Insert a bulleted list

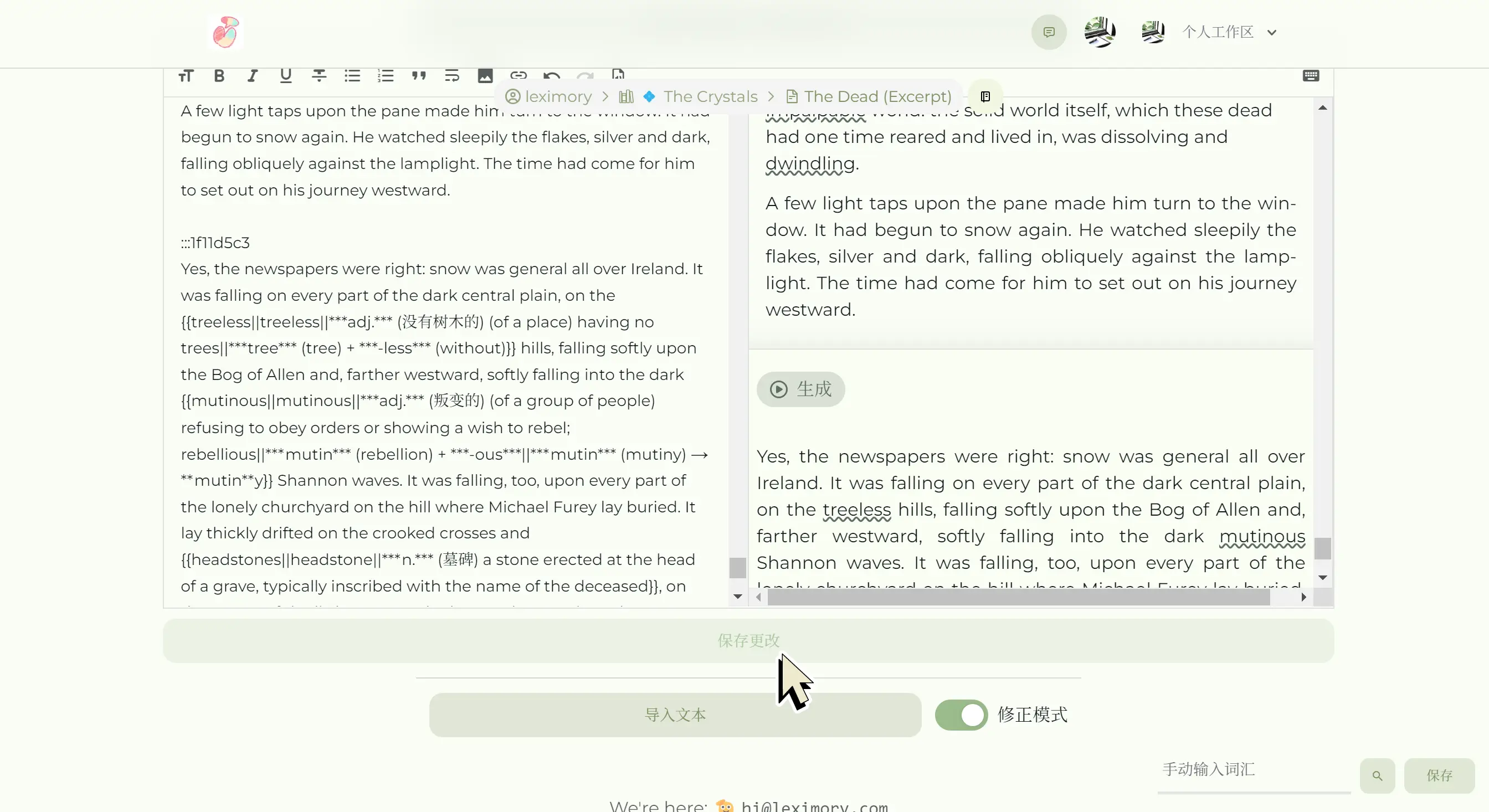point(352,76)
